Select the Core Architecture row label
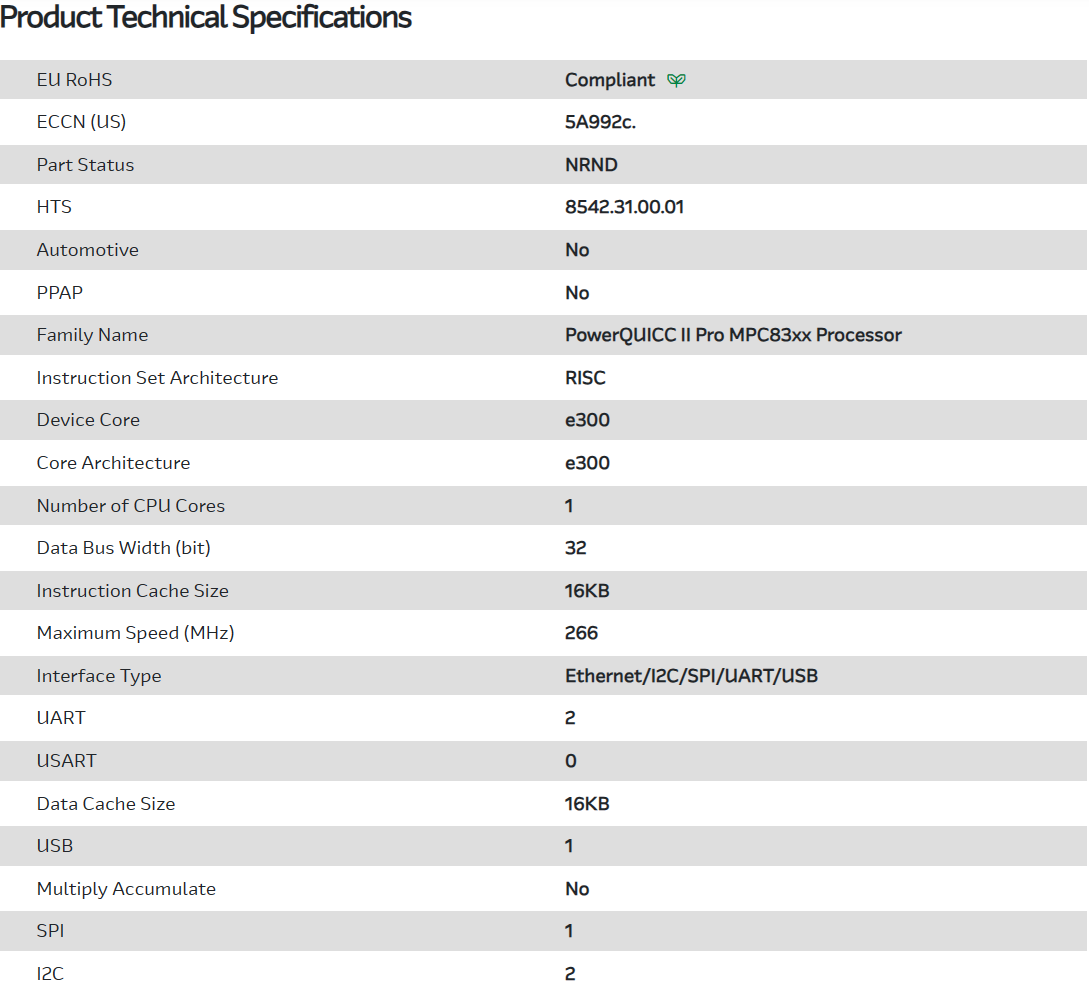This screenshot has height=988, width=1089. [113, 463]
